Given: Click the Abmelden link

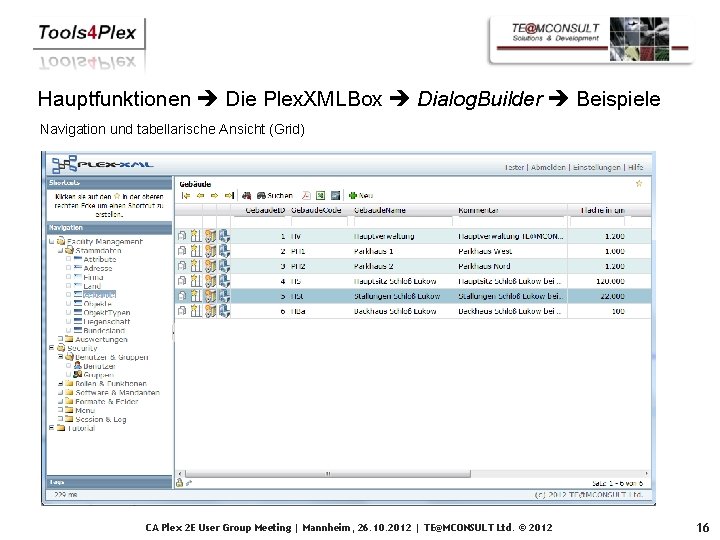Looking at the screenshot, I should 548,167.
